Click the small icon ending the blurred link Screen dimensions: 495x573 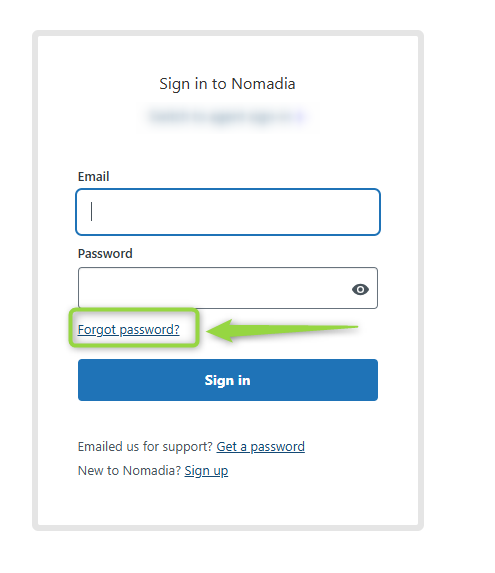[x=300, y=116]
